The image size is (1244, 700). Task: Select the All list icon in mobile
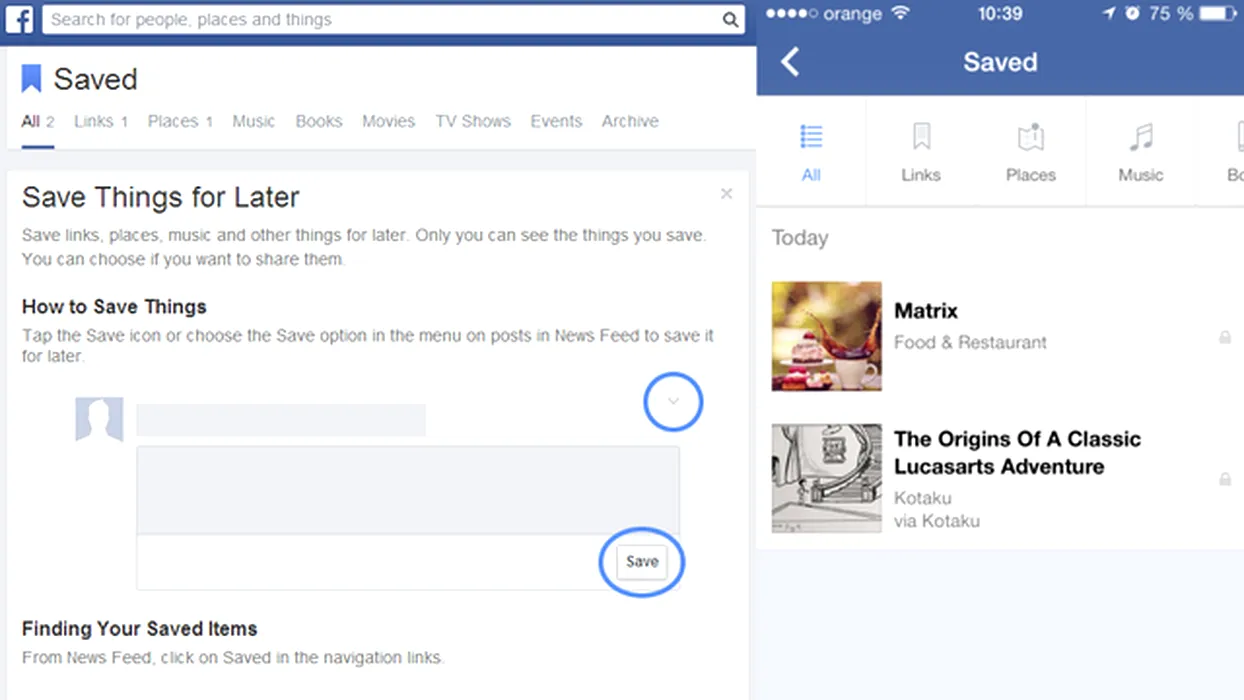pos(811,137)
